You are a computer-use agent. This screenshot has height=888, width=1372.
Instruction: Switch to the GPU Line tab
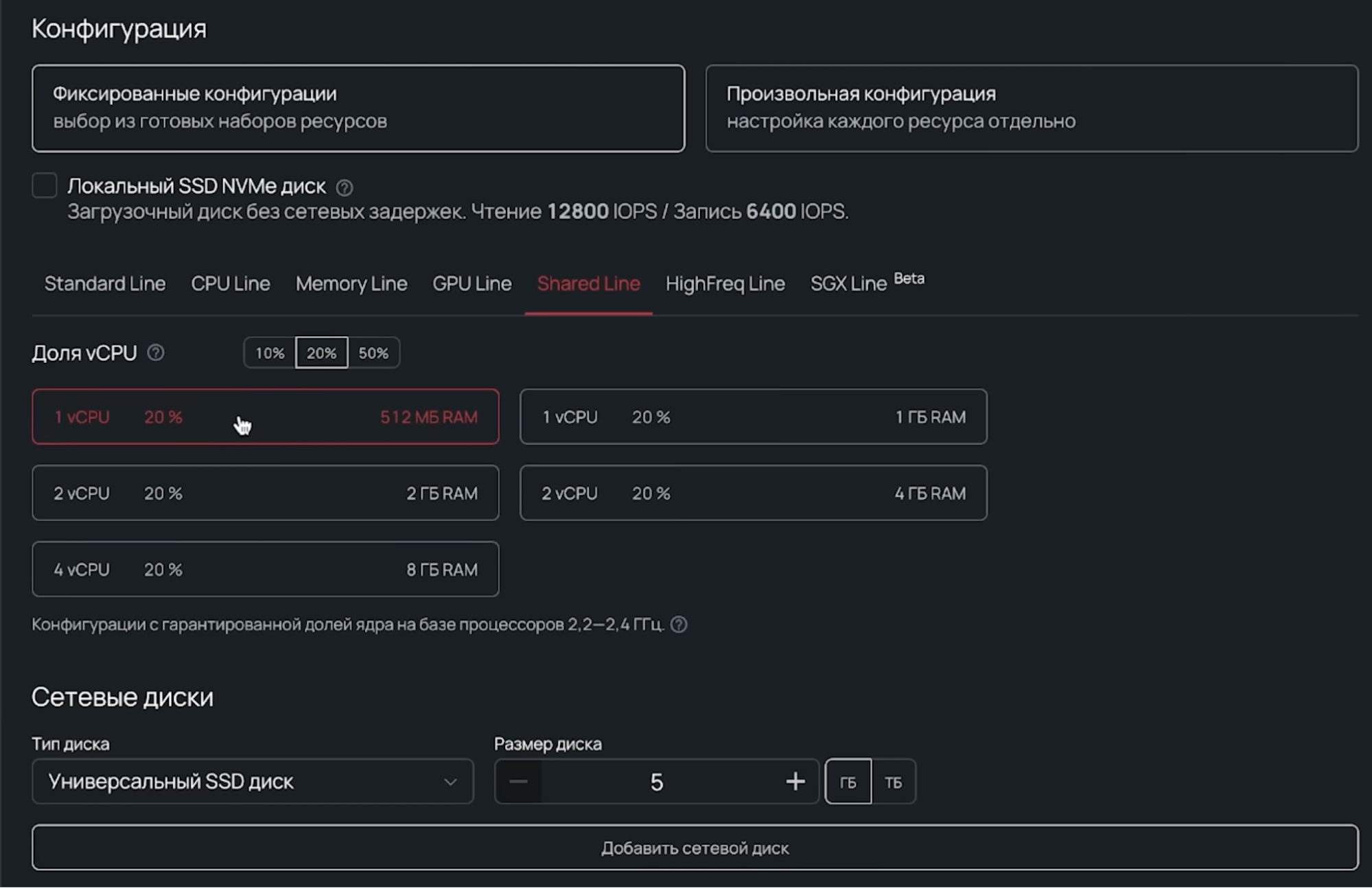point(472,283)
